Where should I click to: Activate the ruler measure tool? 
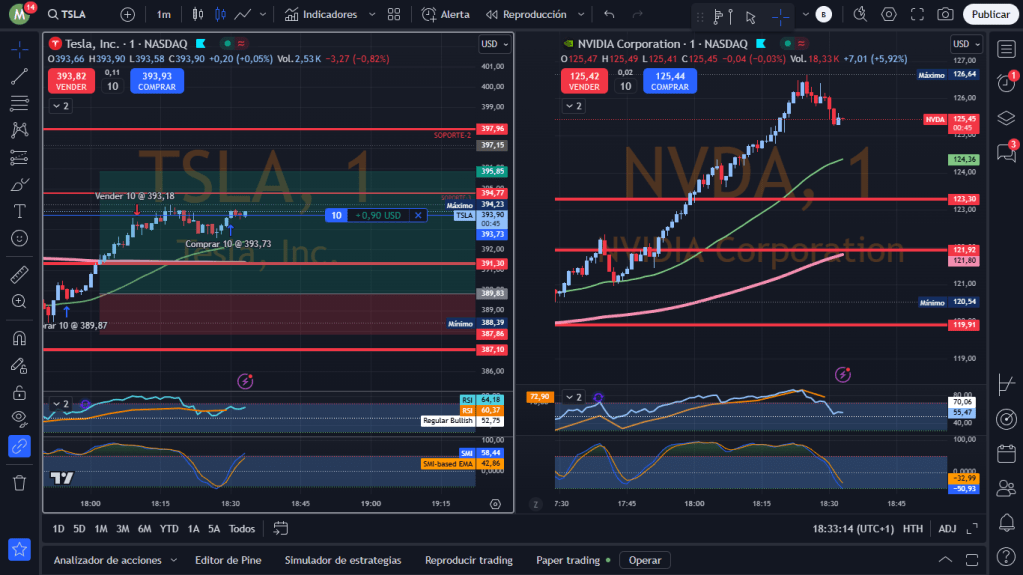tap(19, 274)
